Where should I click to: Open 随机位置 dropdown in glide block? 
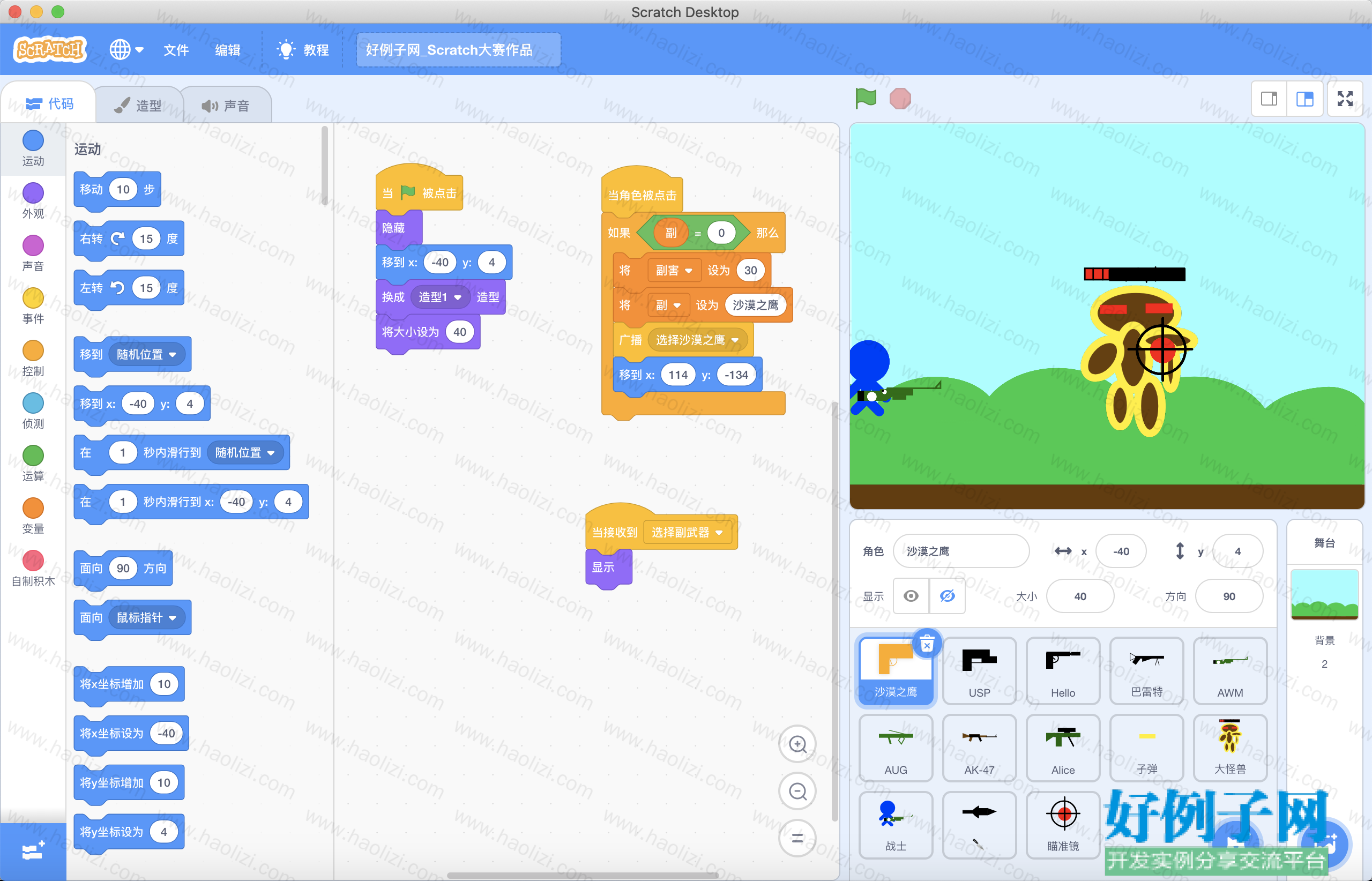[245, 452]
